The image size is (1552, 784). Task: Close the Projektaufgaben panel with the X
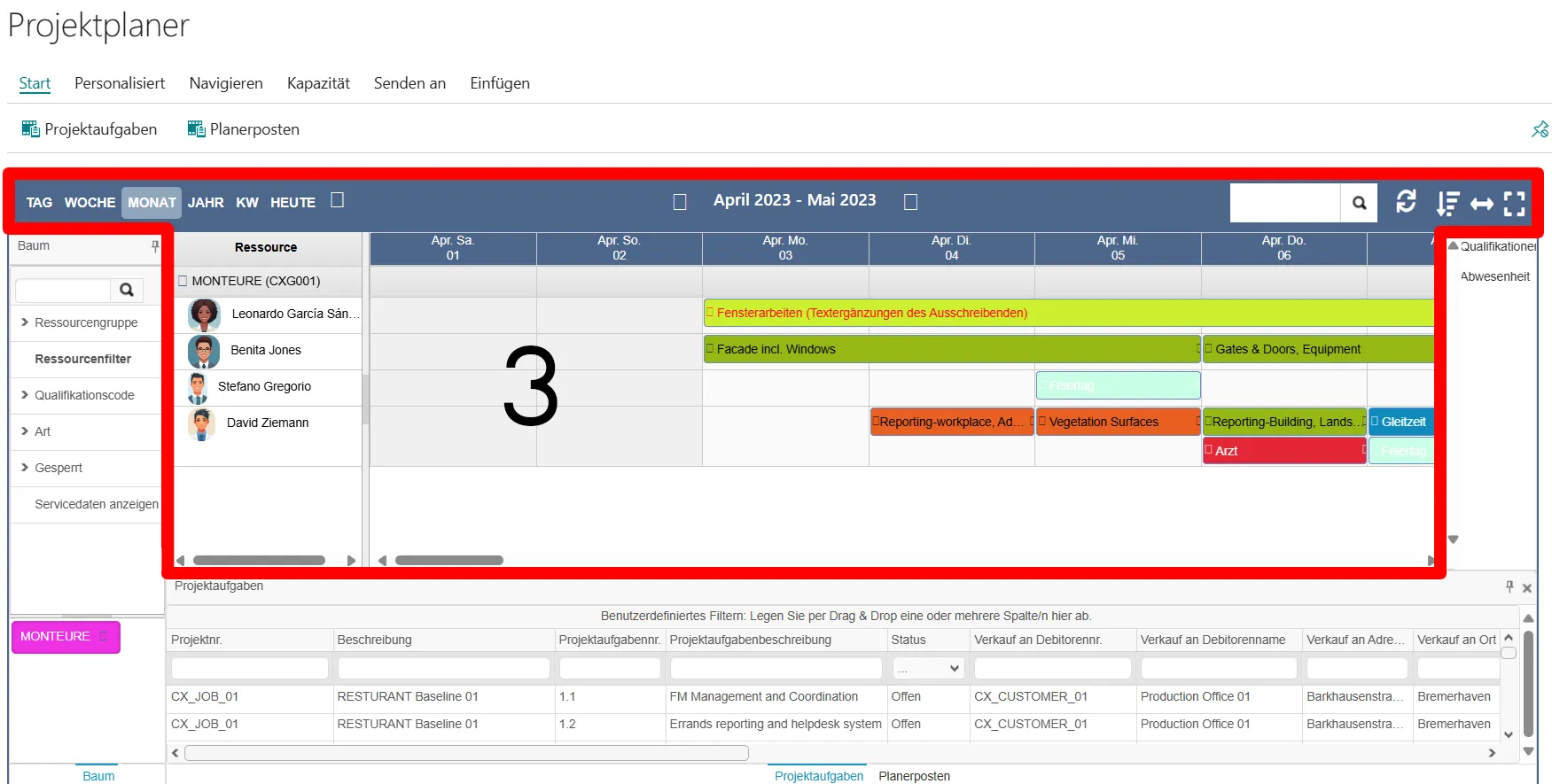[1527, 588]
